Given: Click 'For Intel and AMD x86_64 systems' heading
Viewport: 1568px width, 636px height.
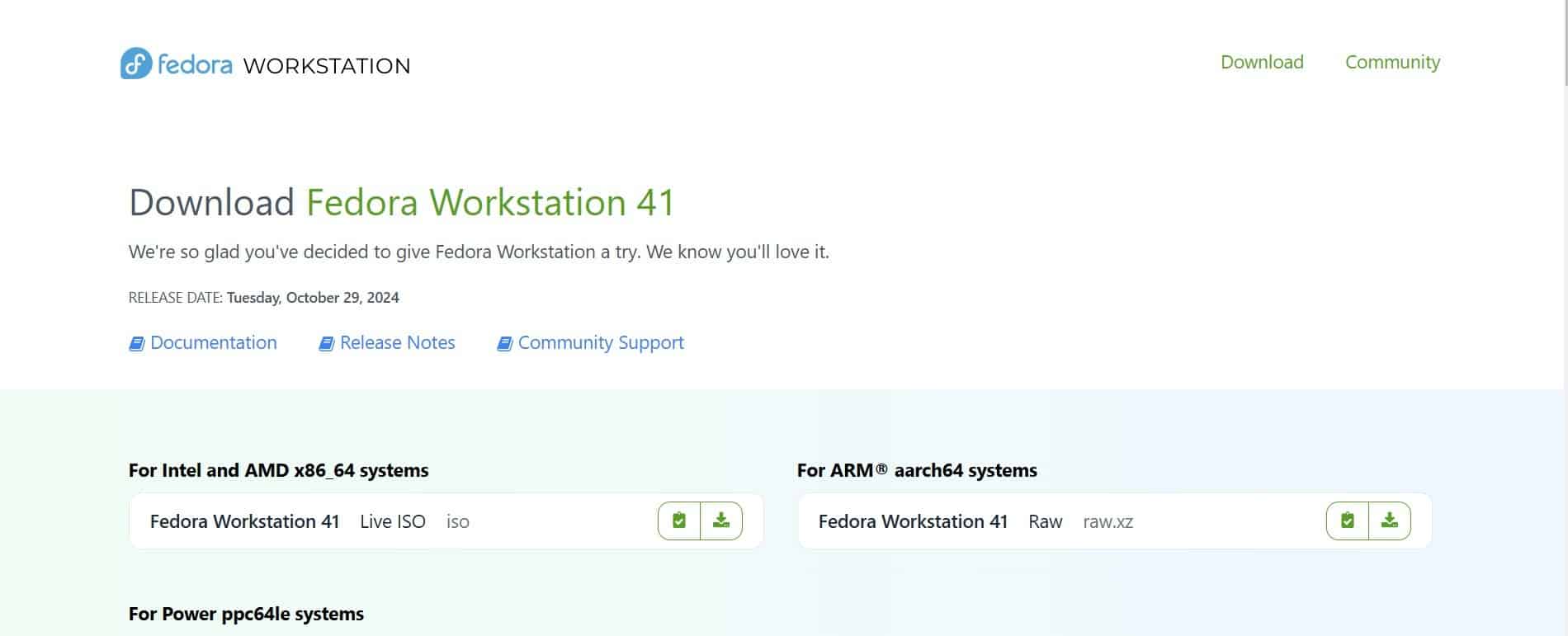Looking at the screenshot, I should (x=279, y=470).
